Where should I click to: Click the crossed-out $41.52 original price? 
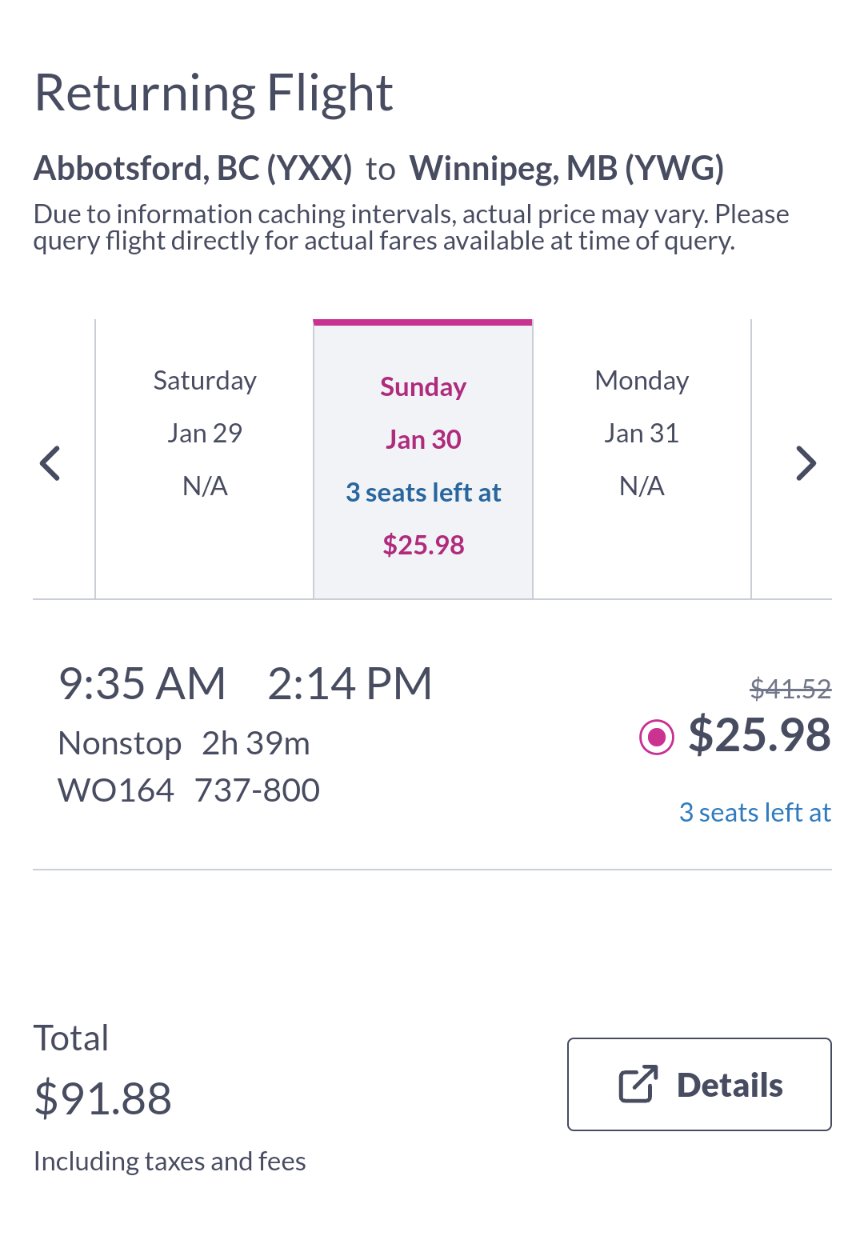pos(791,688)
